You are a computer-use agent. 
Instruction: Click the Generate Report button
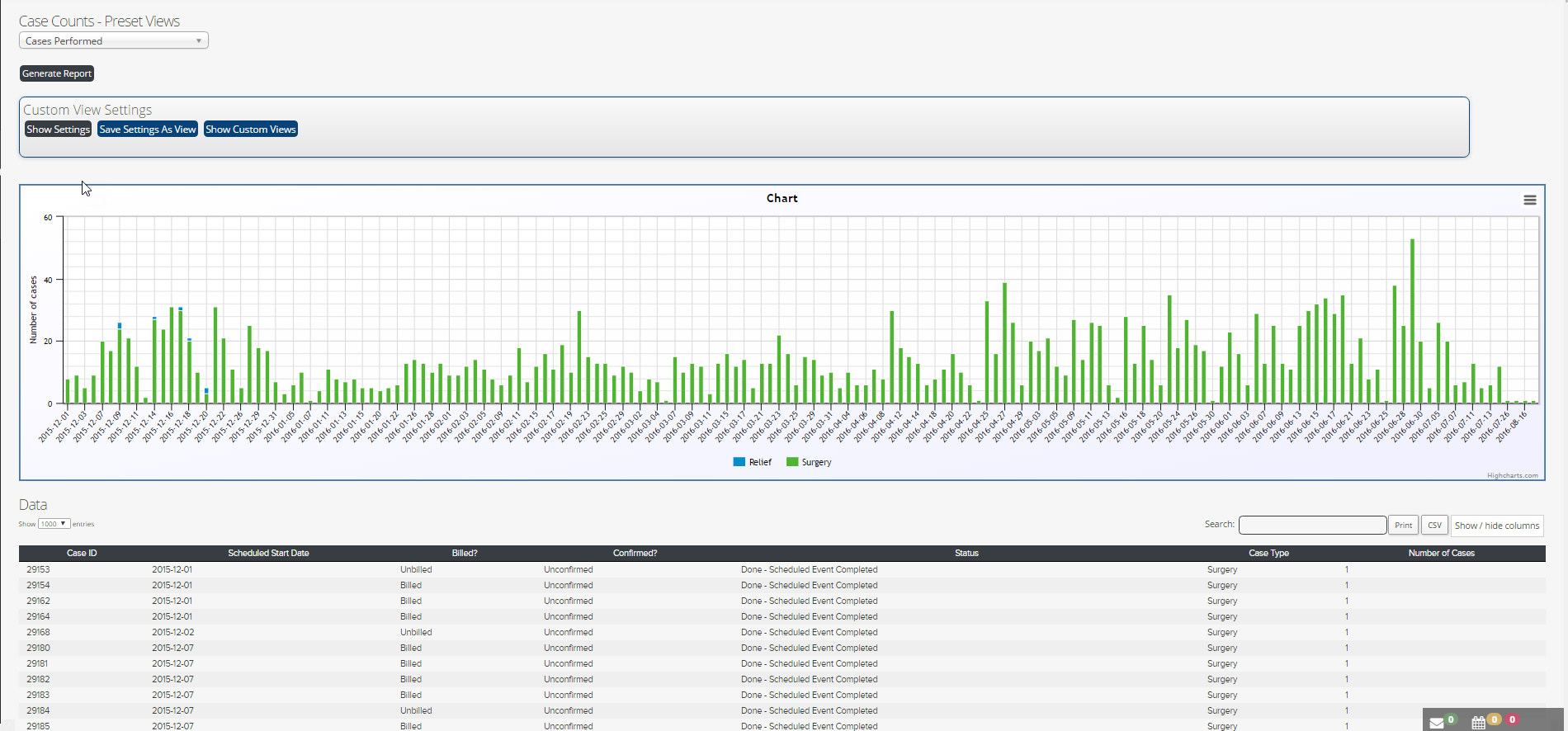pyautogui.click(x=57, y=73)
